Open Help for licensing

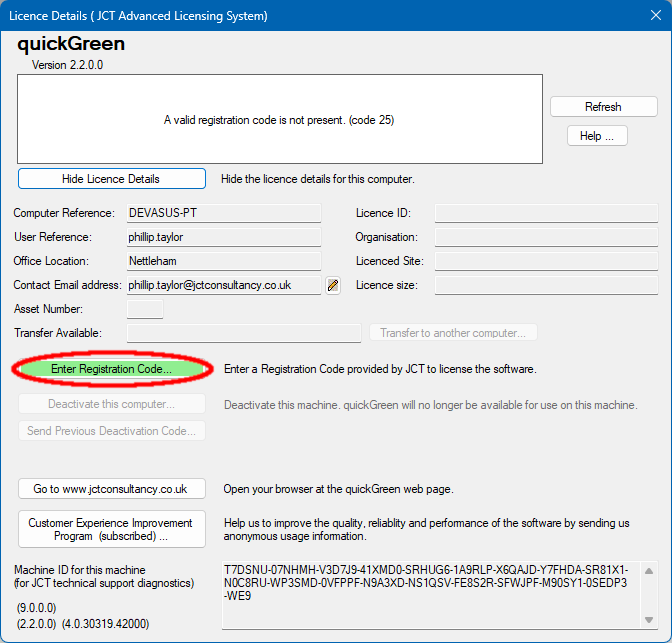point(597,136)
